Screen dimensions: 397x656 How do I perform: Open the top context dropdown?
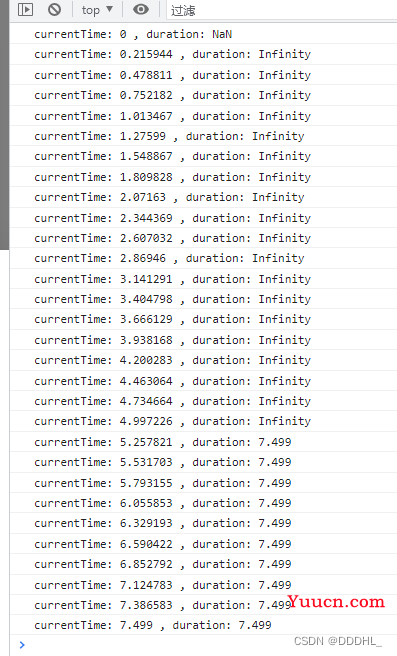click(97, 10)
